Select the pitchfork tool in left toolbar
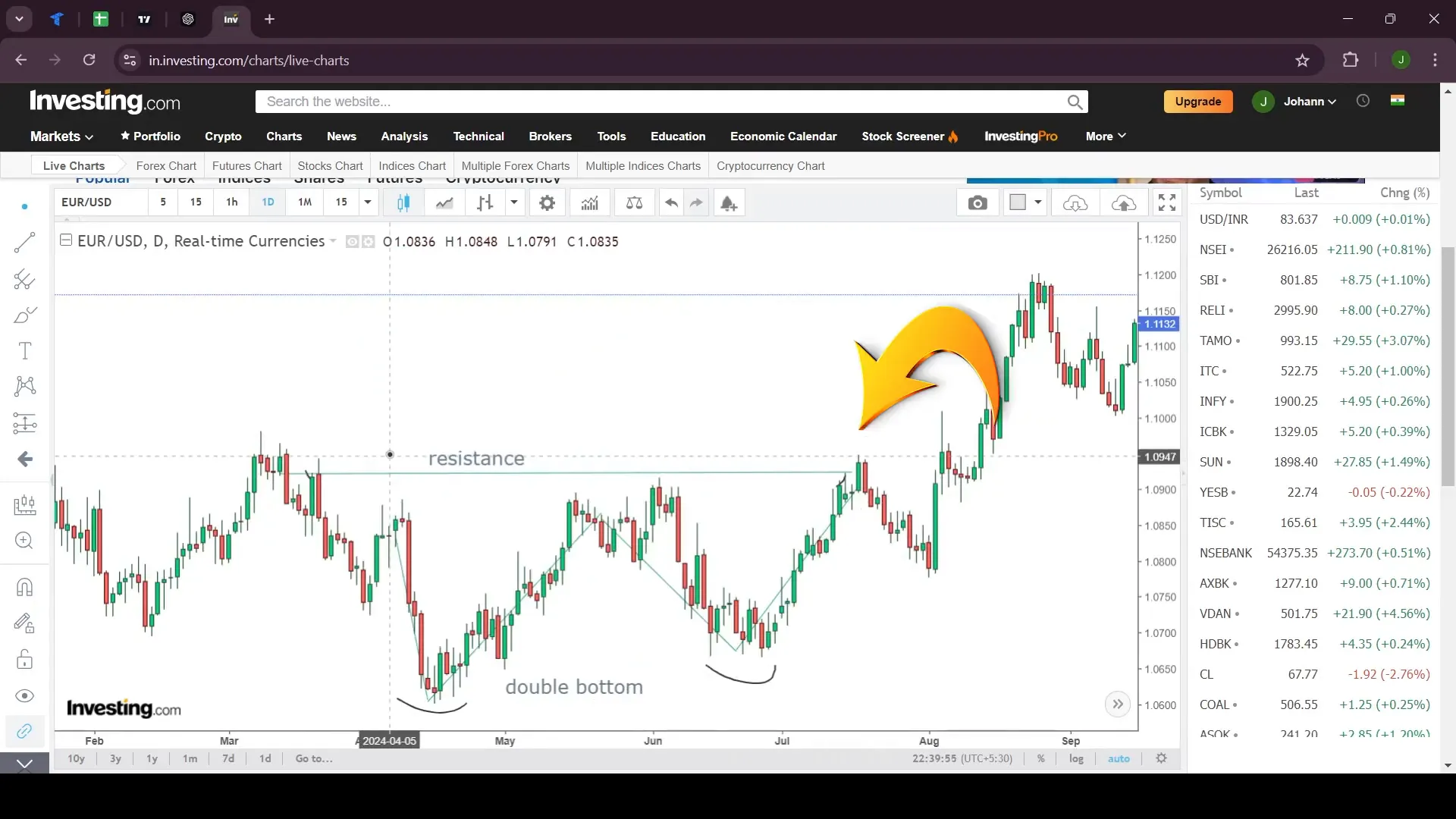 click(x=24, y=279)
